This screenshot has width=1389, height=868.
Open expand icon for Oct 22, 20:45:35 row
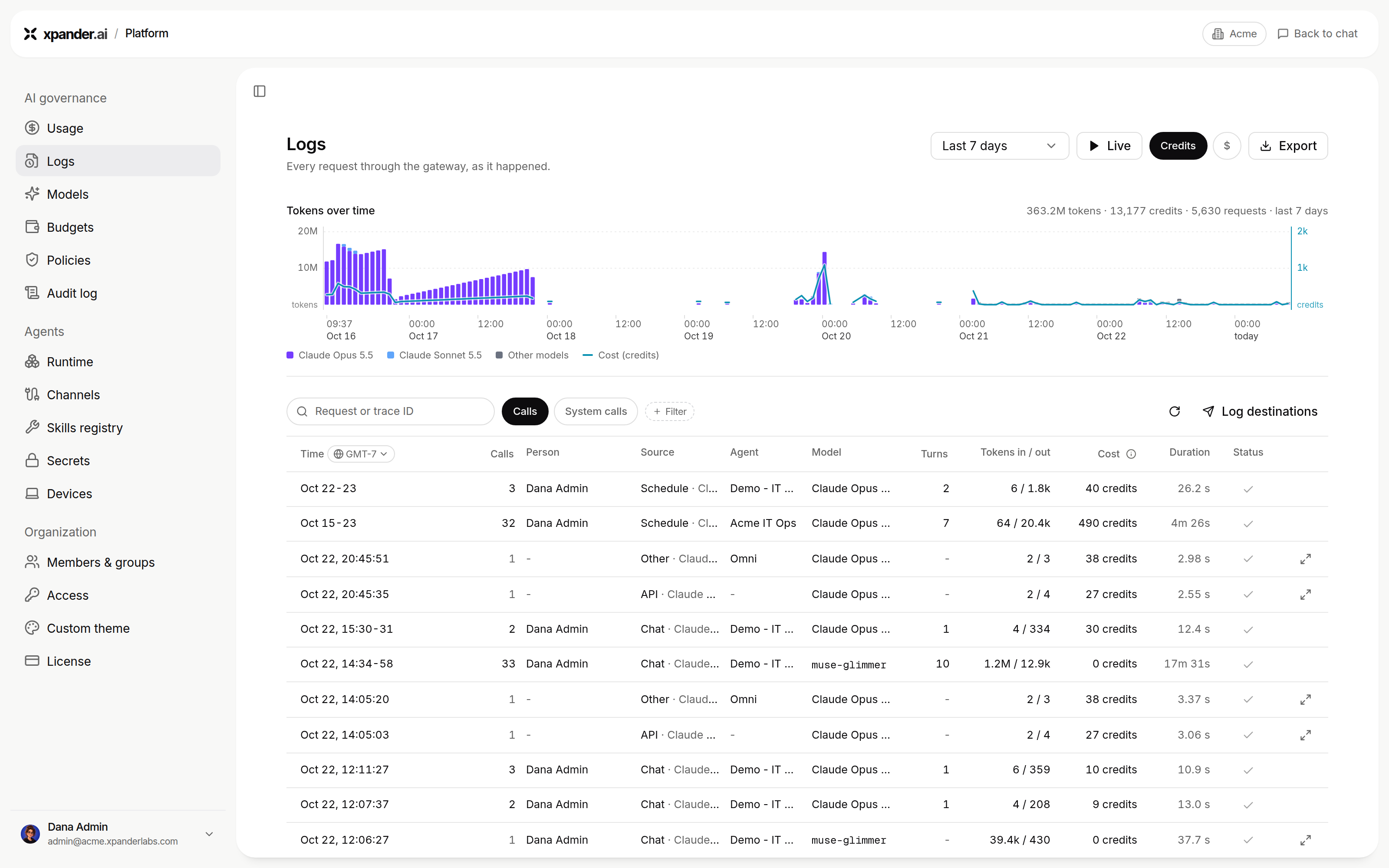pos(1305,595)
